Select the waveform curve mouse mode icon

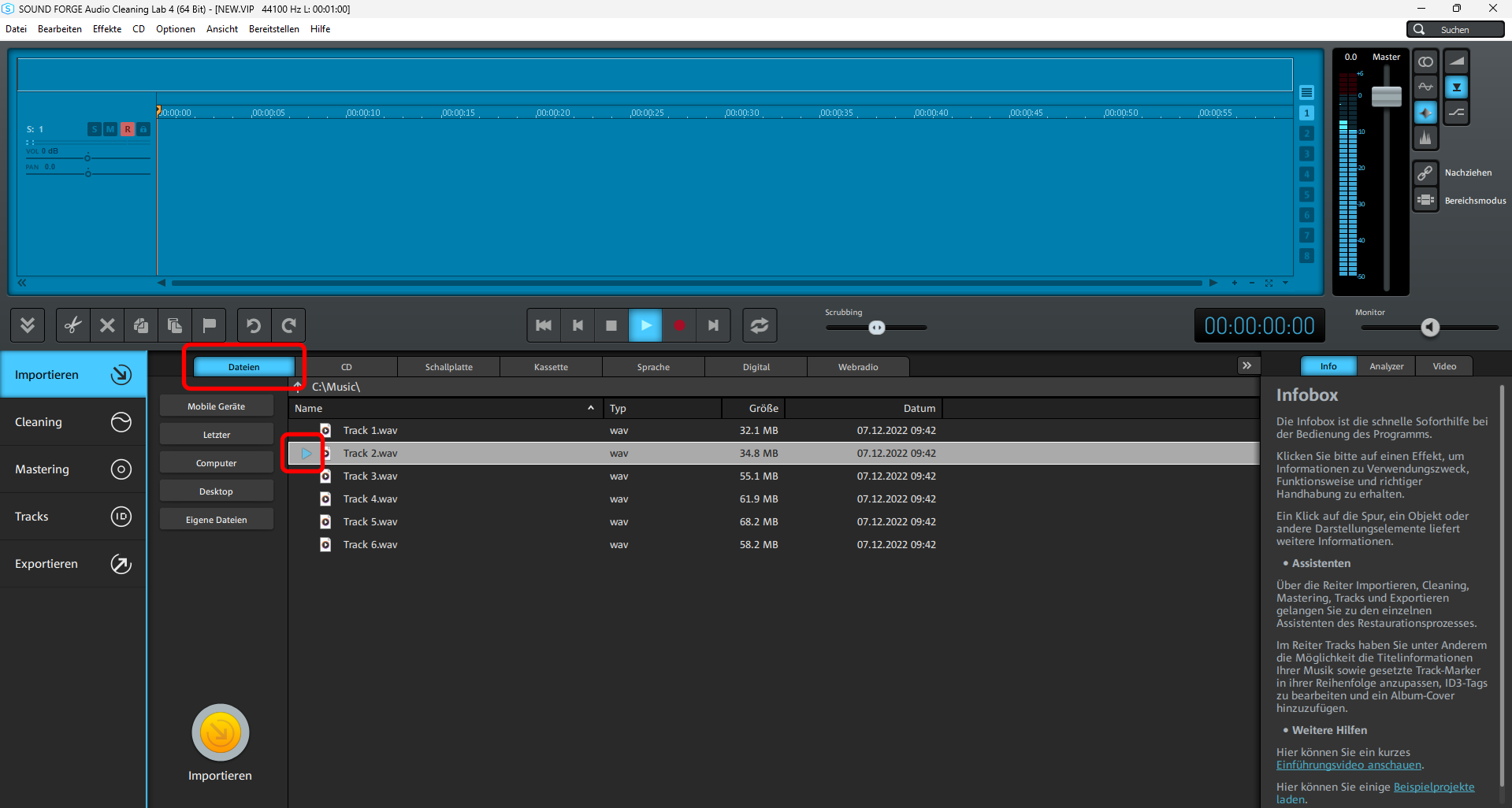(x=1425, y=87)
